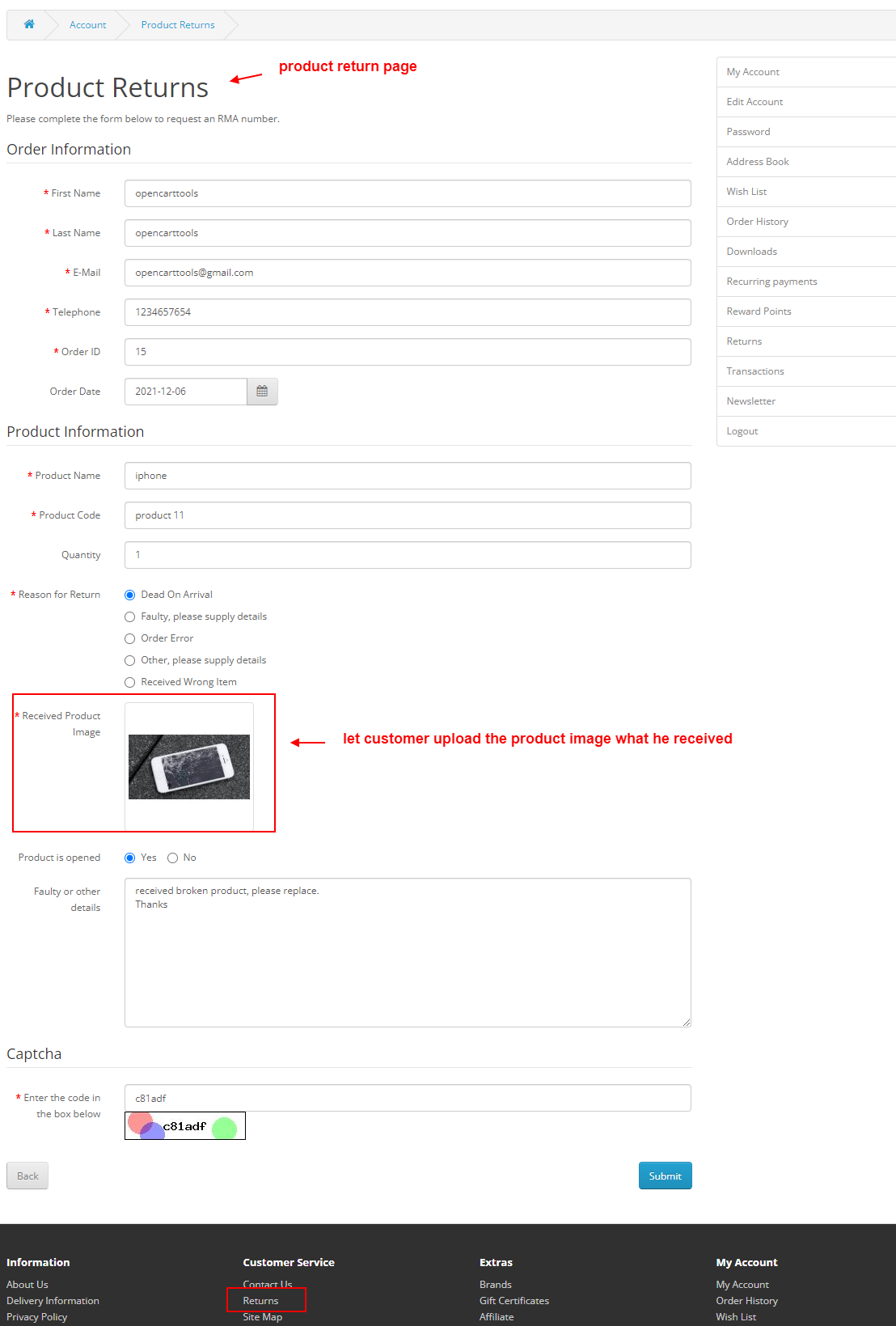The image size is (896, 1326).
Task: Open Delivery Information footer link
Action: tap(53, 1300)
